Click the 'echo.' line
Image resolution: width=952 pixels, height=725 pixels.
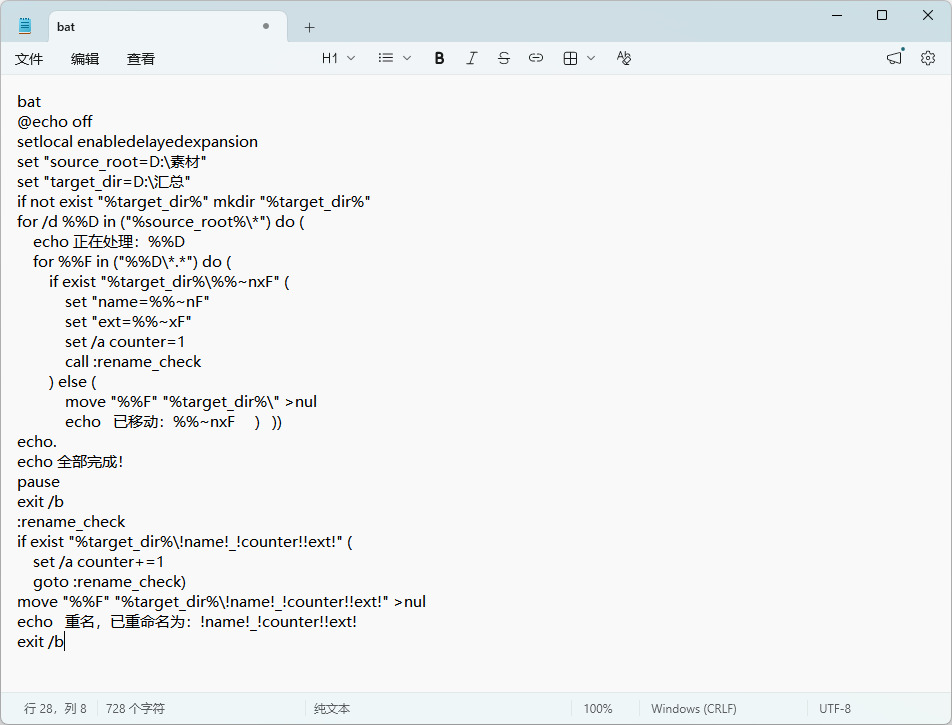pos(37,442)
